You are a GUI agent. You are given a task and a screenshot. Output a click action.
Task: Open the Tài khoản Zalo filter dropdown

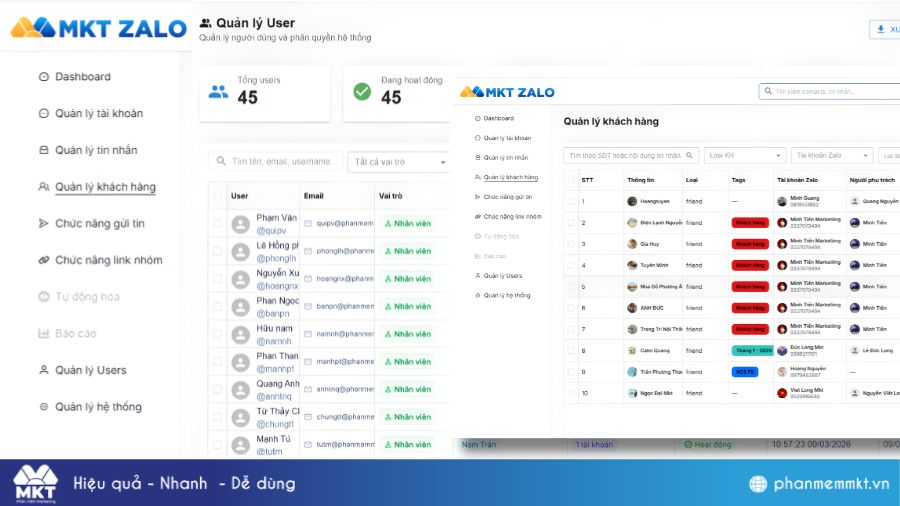(830, 156)
